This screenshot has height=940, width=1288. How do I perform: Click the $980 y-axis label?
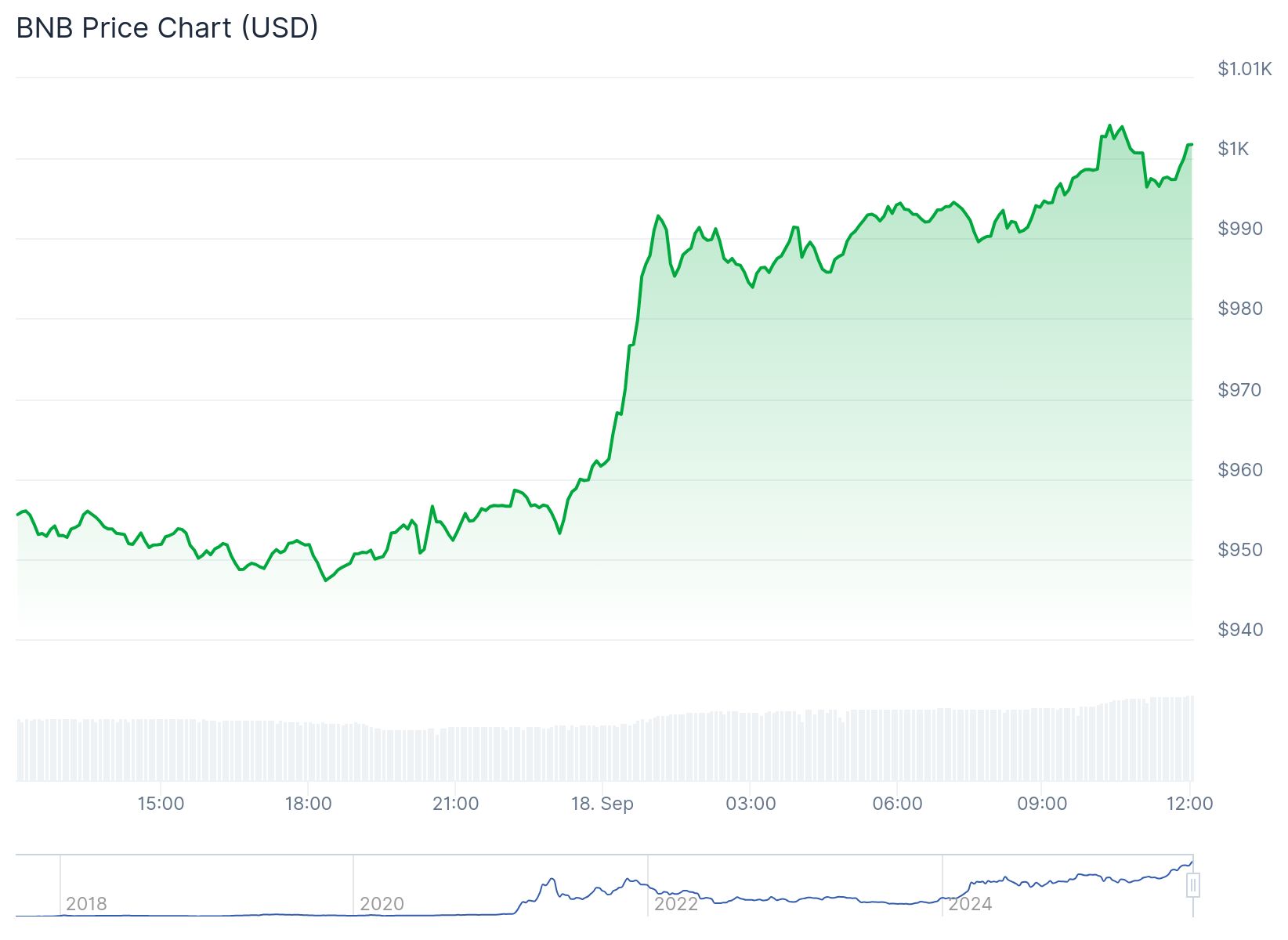[x=1240, y=309]
